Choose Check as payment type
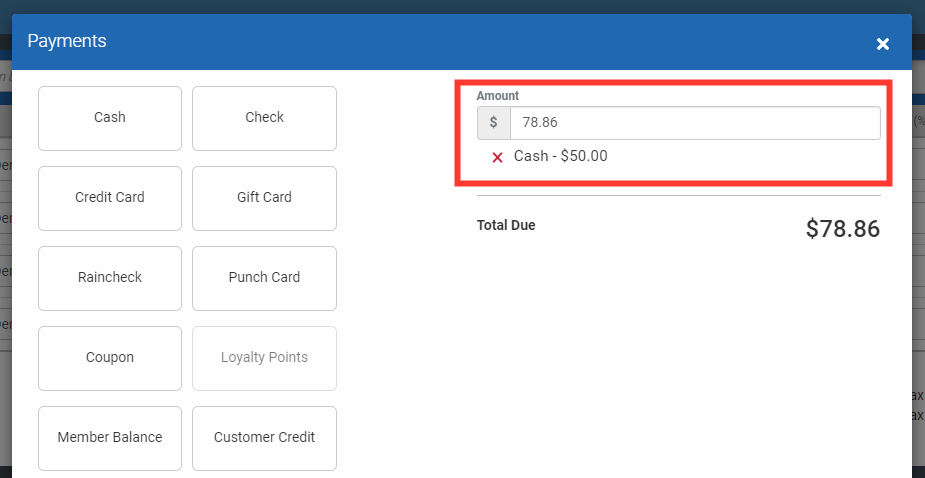Image resolution: width=925 pixels, height=478 pixels. (264, 118)
